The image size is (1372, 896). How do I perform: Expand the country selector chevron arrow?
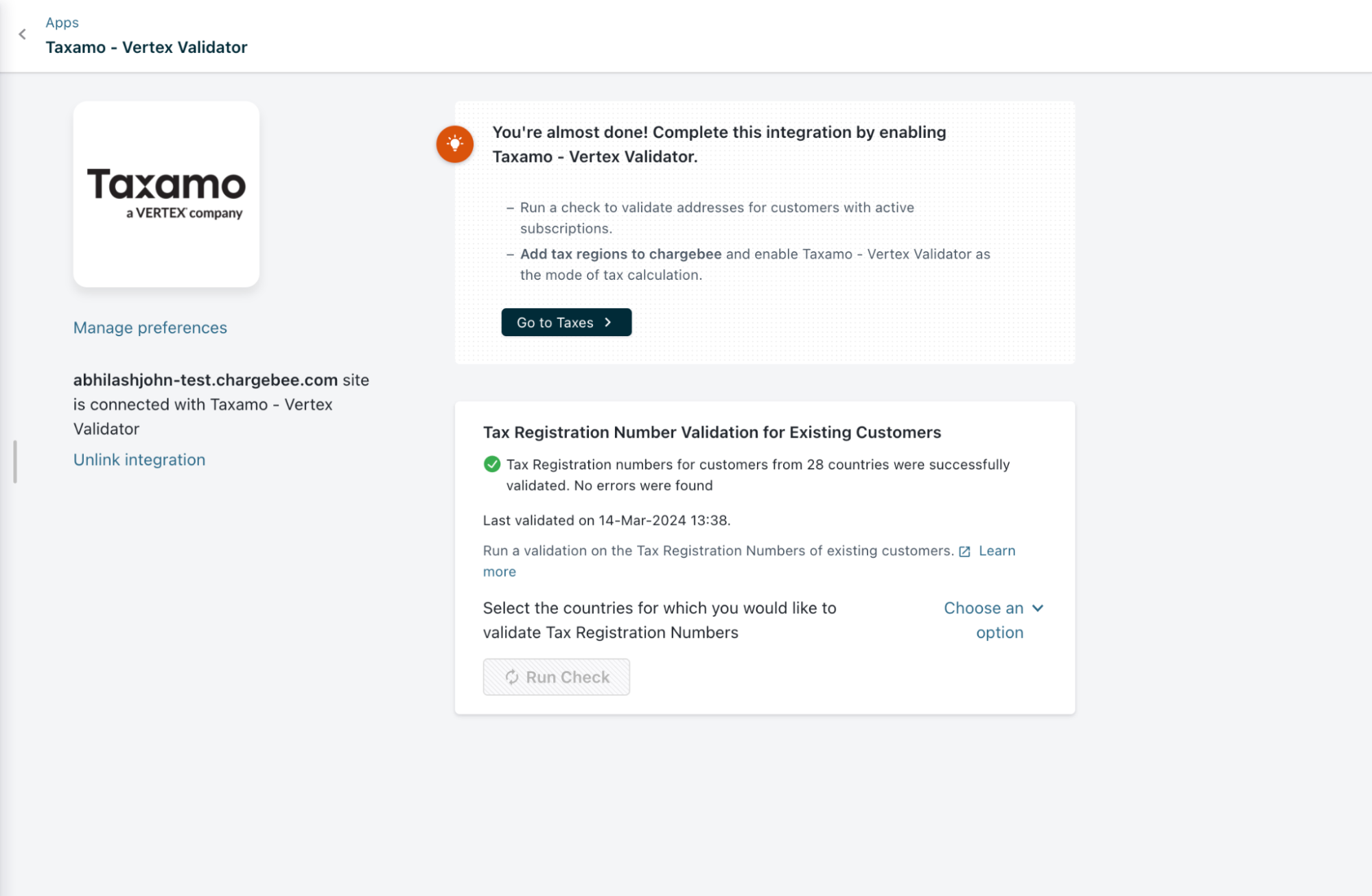point(1038,609)
